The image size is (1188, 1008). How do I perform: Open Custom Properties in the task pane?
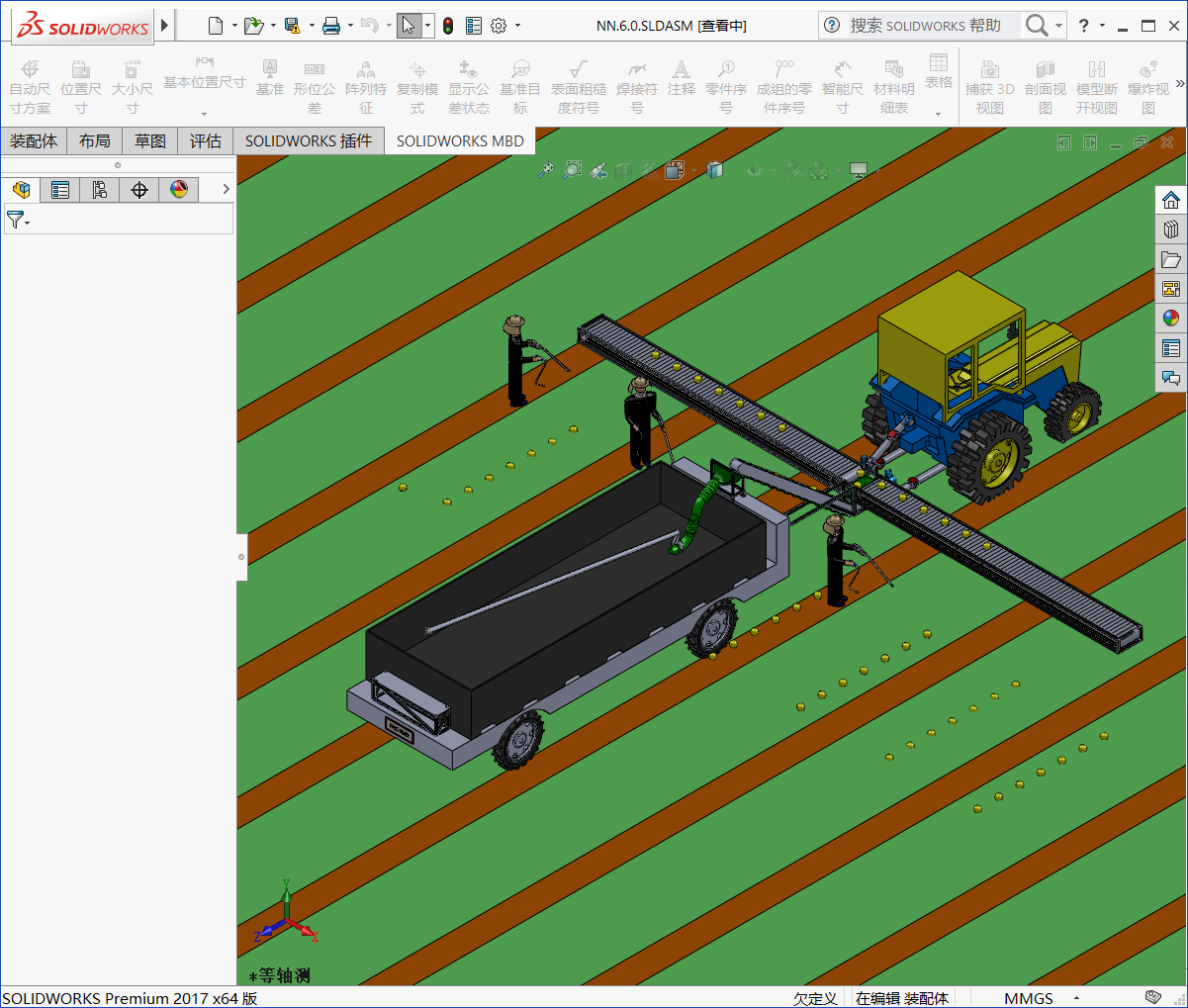1171,347
